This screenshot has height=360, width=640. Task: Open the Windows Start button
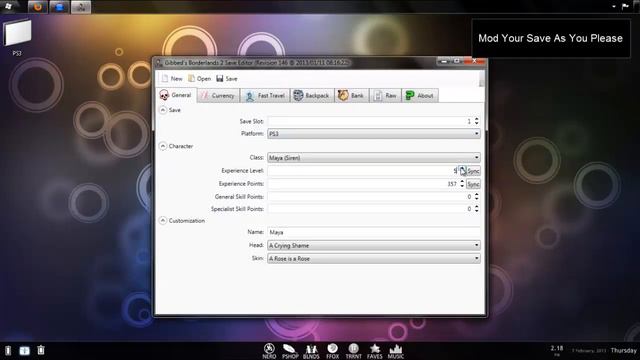click(8, 6)
